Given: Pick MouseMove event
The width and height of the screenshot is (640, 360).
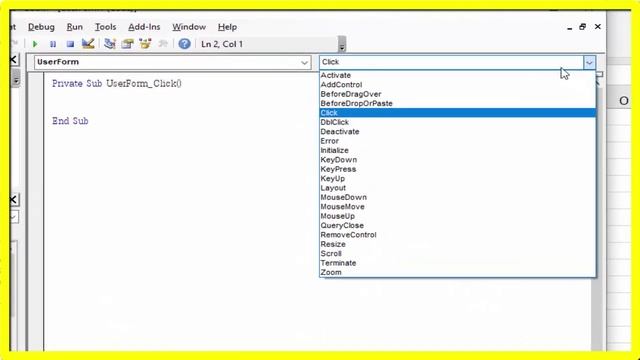Looking at the screenshot, I should (x=458, y=207).
